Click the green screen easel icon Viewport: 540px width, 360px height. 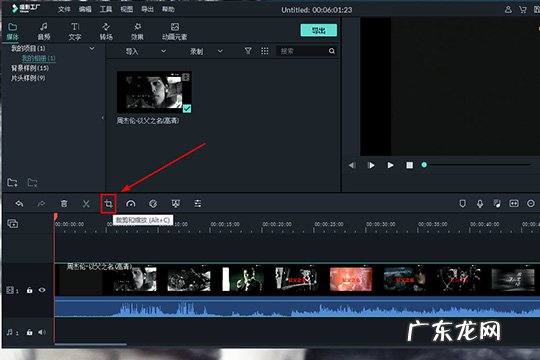(x=176, y=204)
